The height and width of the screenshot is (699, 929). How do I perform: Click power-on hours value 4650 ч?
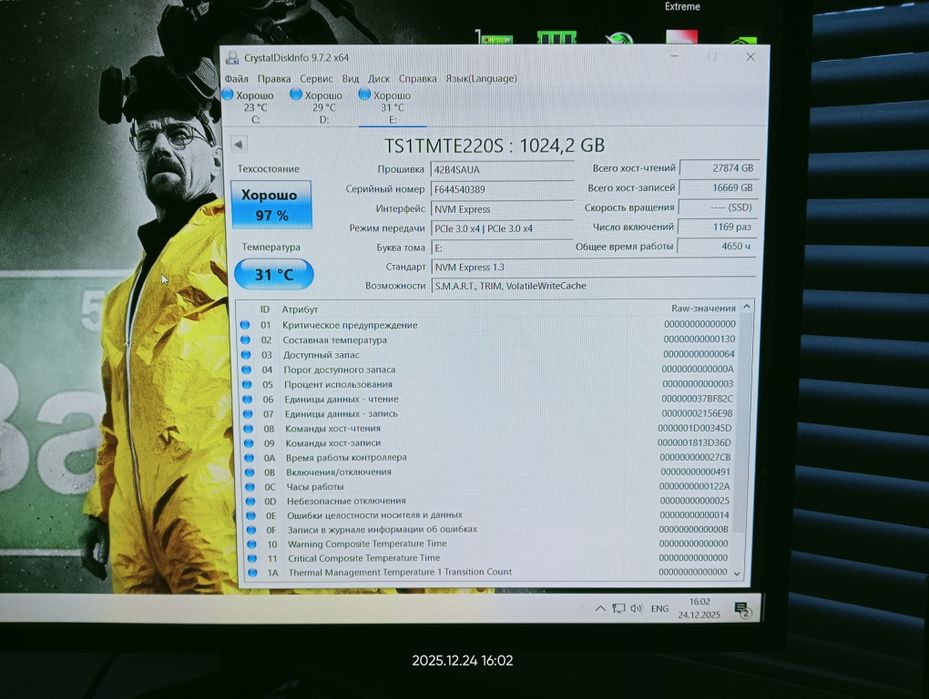coord(716,246)
